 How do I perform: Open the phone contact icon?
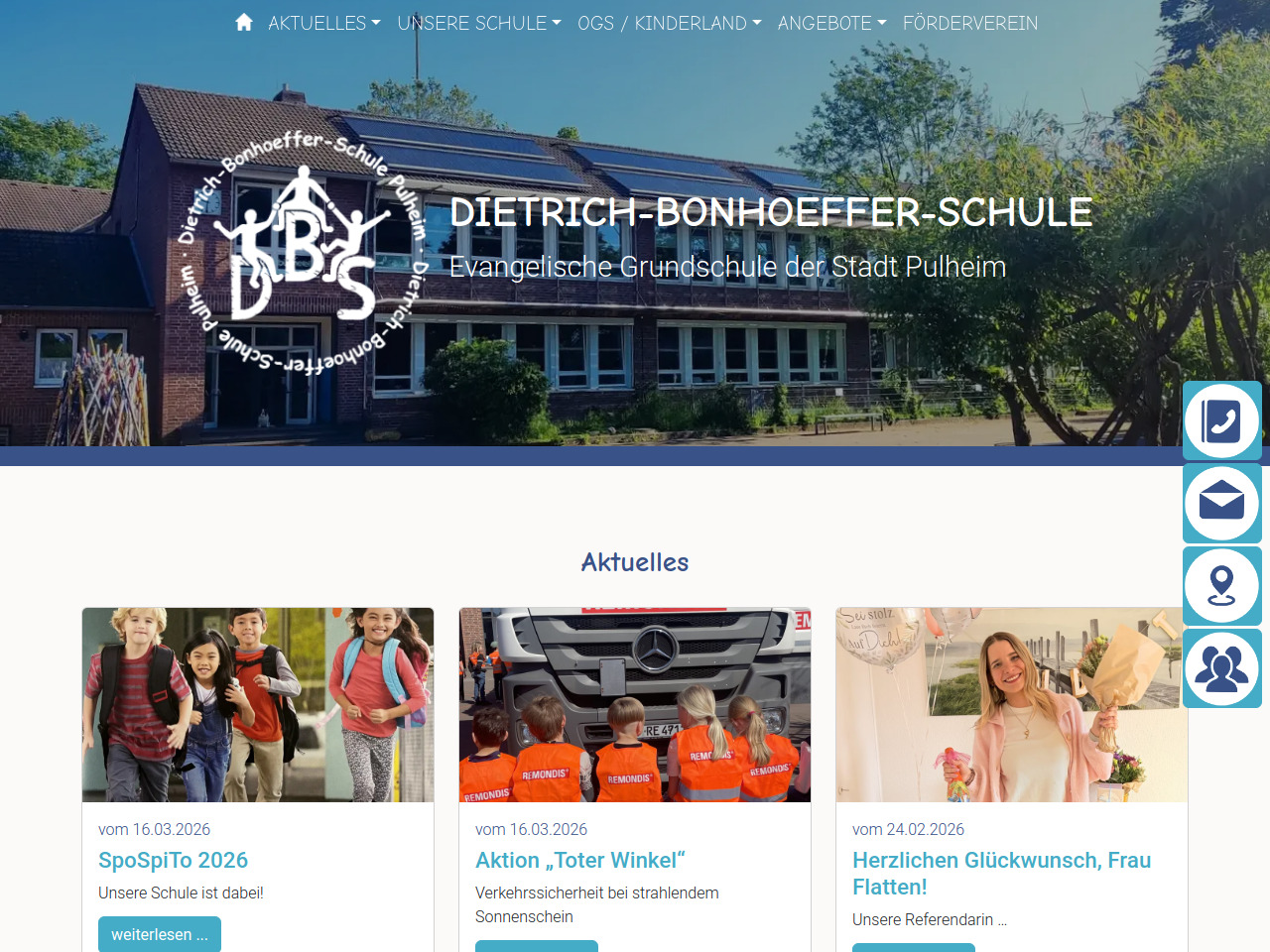click(1222, 420)
